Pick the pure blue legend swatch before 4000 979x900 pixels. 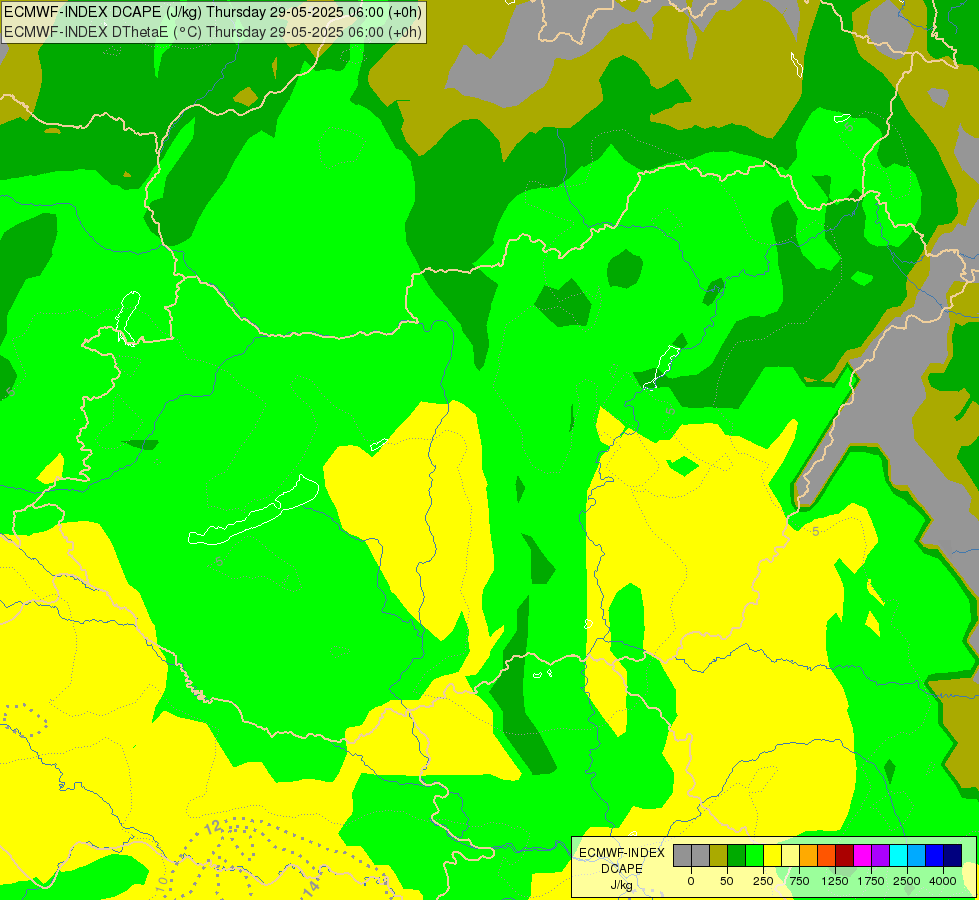[935, 855]
